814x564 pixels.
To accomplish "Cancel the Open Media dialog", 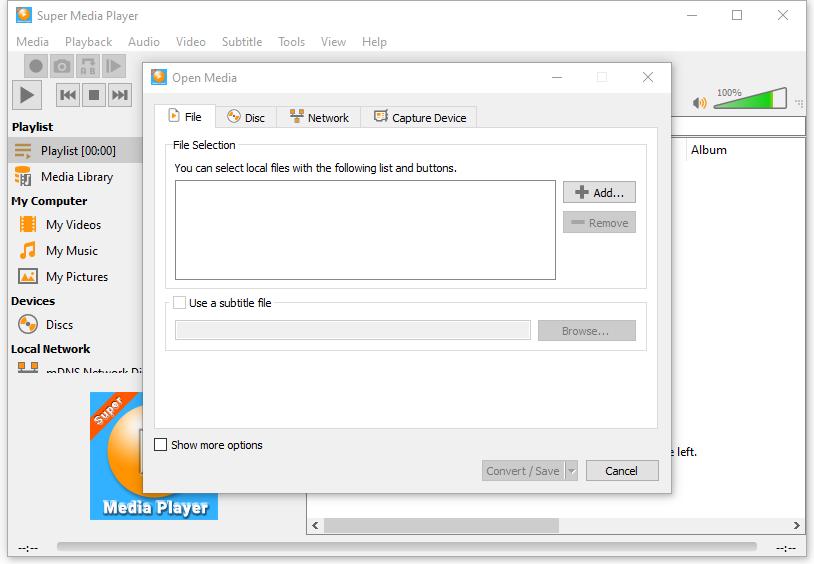I will 621,471.
